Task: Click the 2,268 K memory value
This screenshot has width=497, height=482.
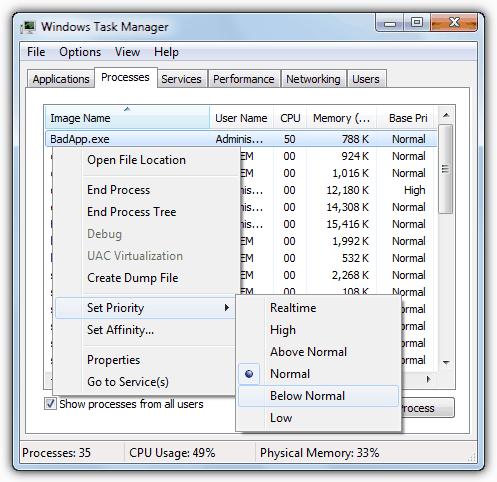Action: 350,275
